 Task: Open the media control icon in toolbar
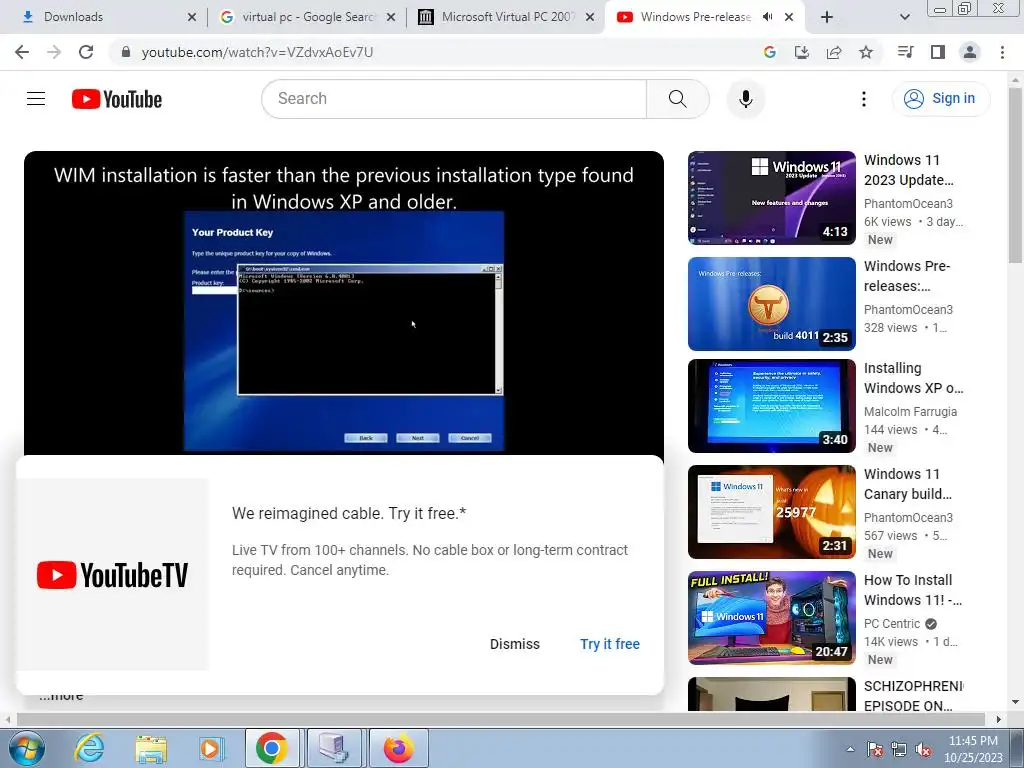(905, 52)
